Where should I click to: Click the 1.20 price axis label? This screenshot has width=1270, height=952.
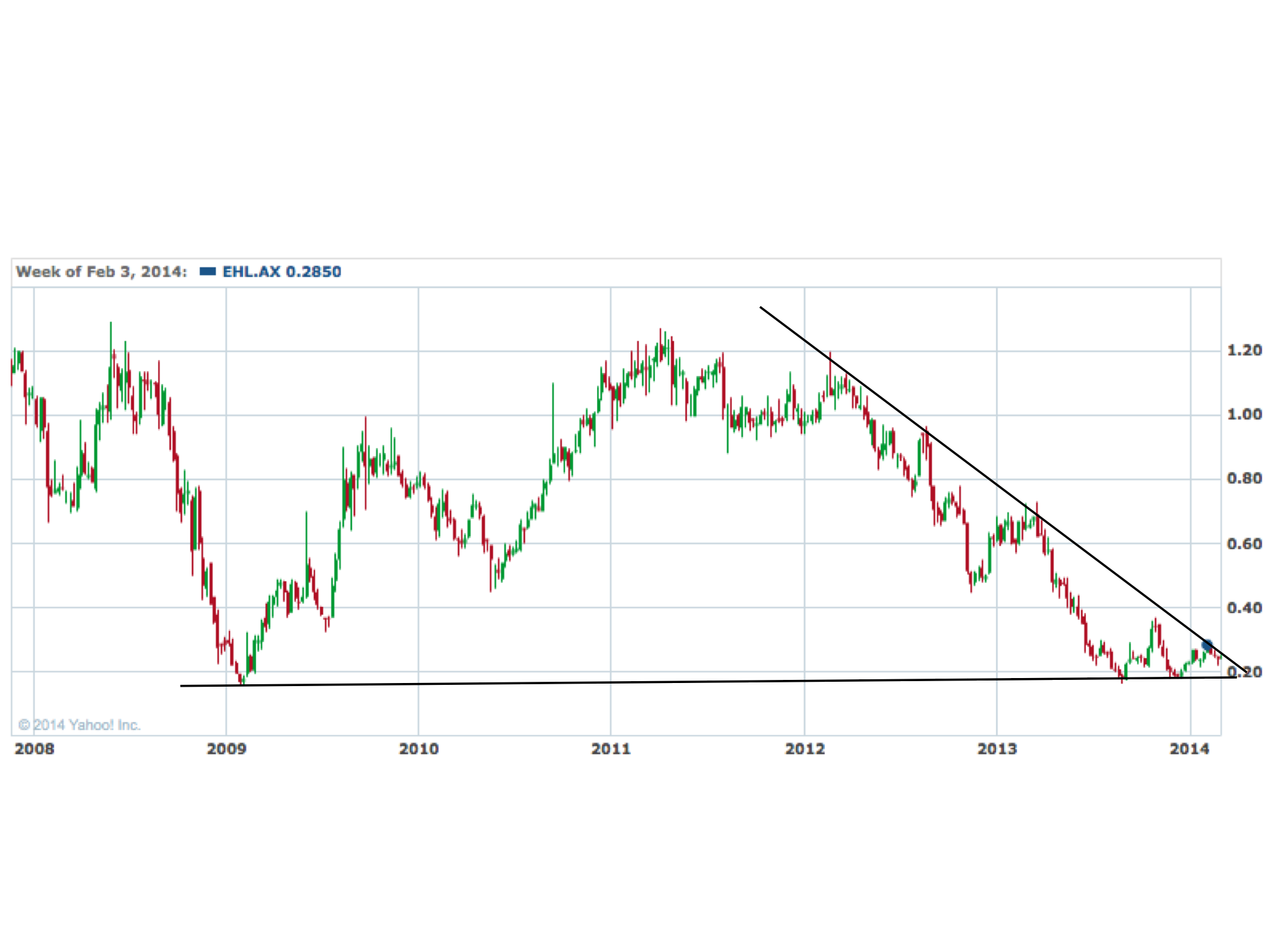tap(1244, 351)
